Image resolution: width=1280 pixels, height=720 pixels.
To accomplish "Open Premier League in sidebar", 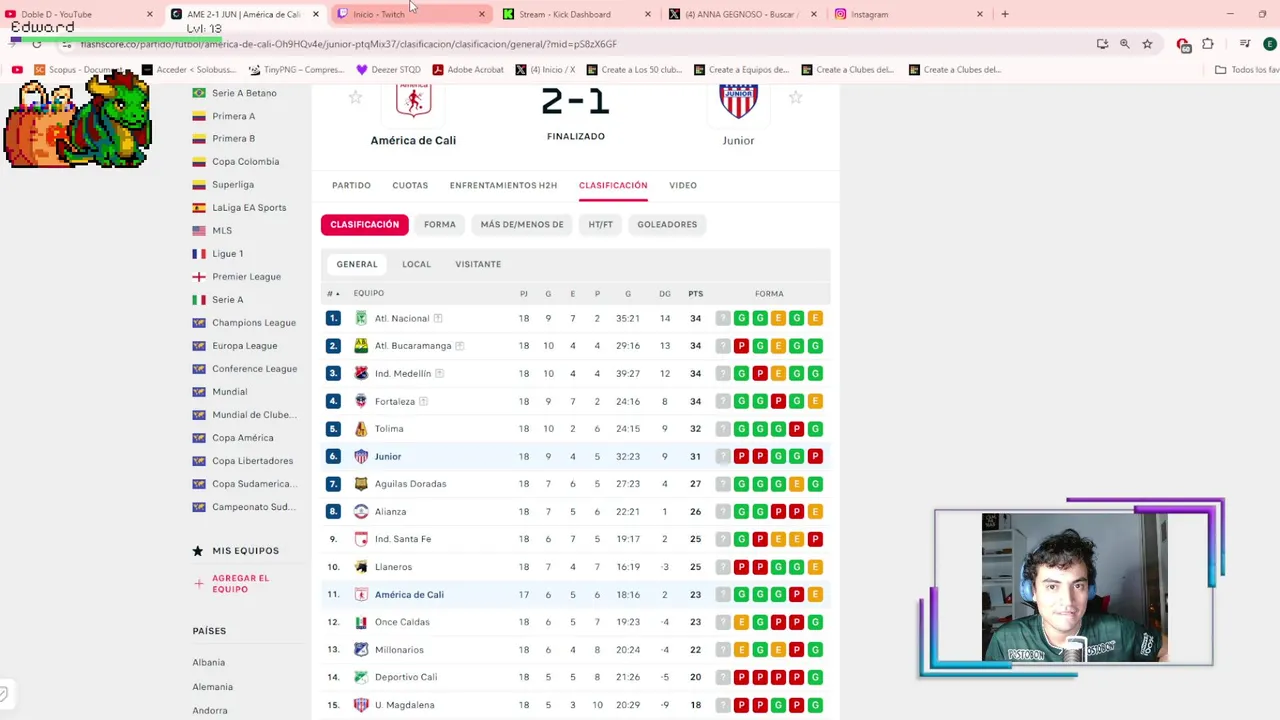I will click(246, 277).
